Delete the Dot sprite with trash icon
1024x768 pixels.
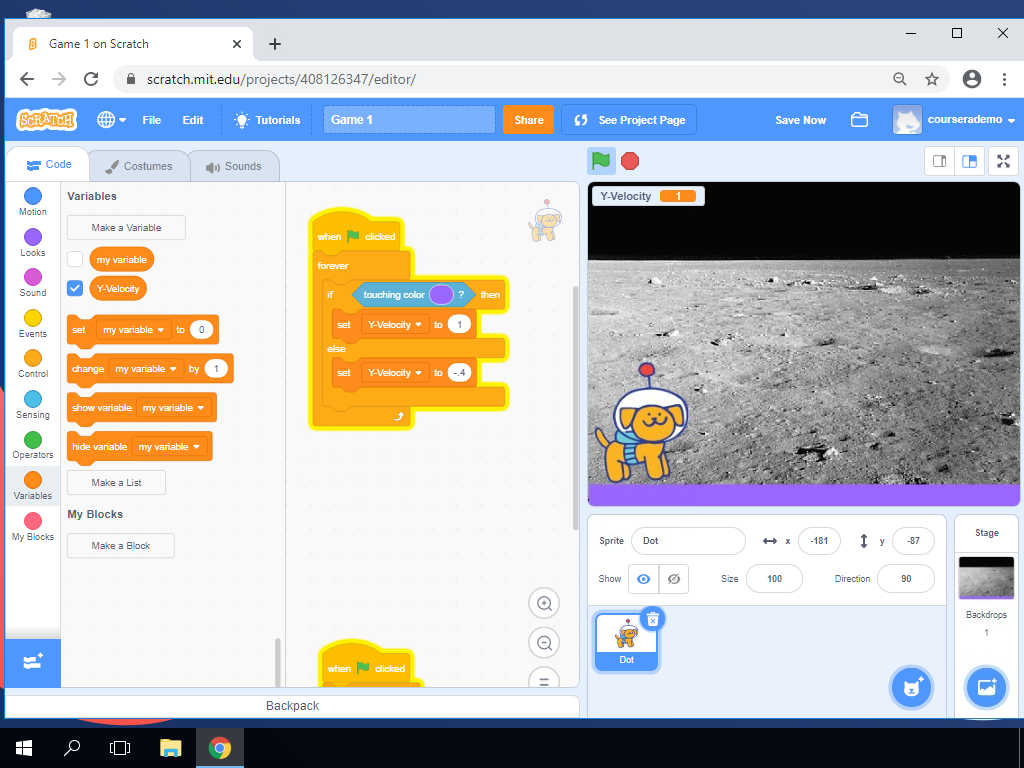coord(652,619)
